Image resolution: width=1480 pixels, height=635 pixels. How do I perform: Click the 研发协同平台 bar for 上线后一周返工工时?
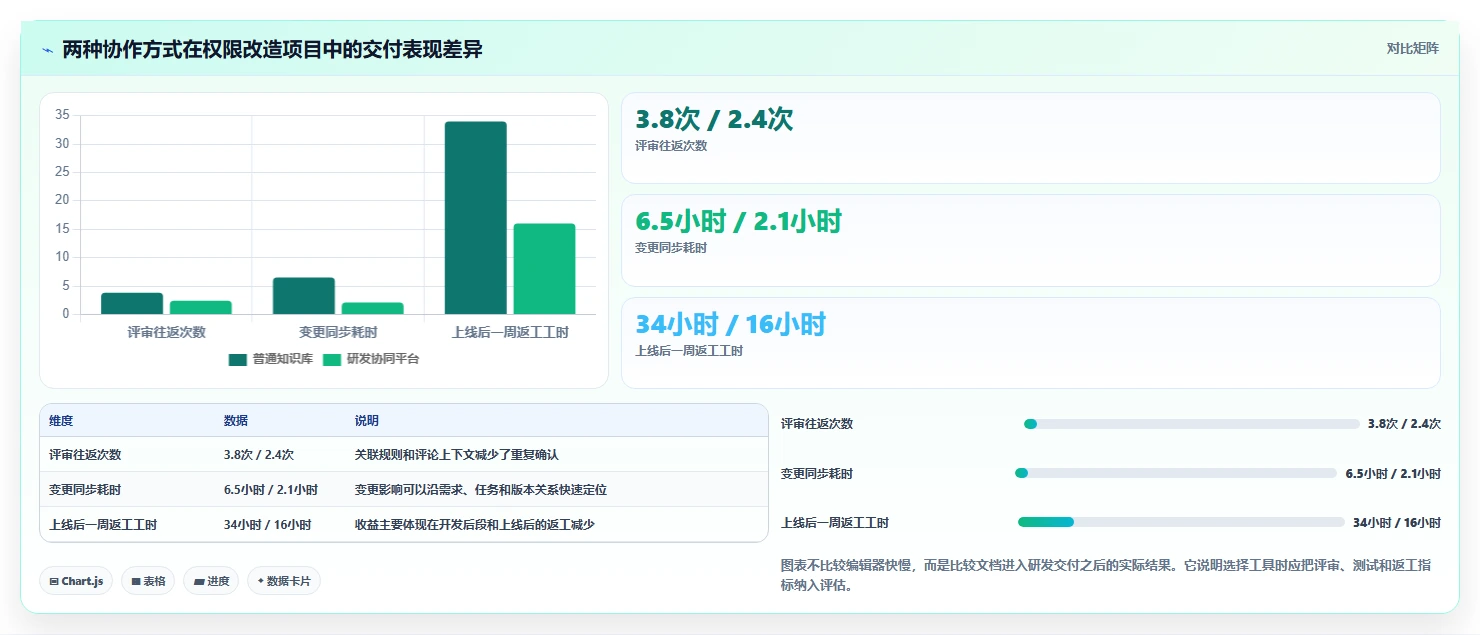[x=545, y=269]
